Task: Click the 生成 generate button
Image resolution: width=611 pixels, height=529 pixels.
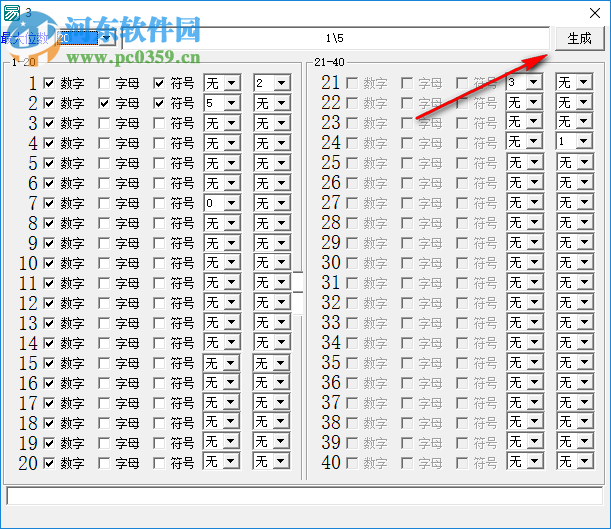Action: [579, 38]
